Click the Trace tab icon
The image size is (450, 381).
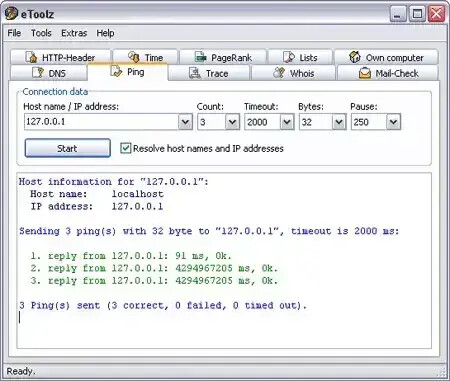coord(195,73)
